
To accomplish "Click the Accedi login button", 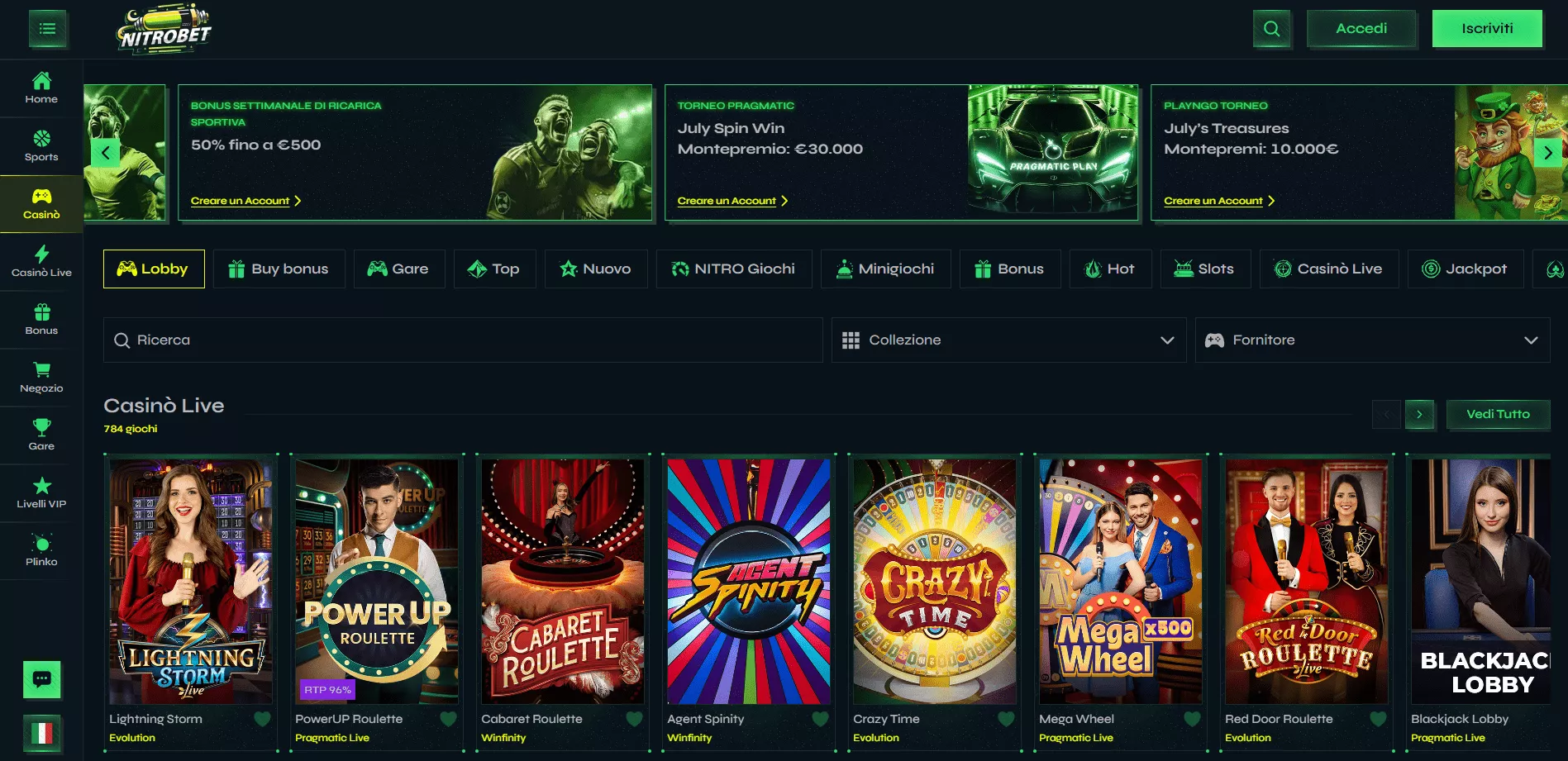I will click(1361, 29).
